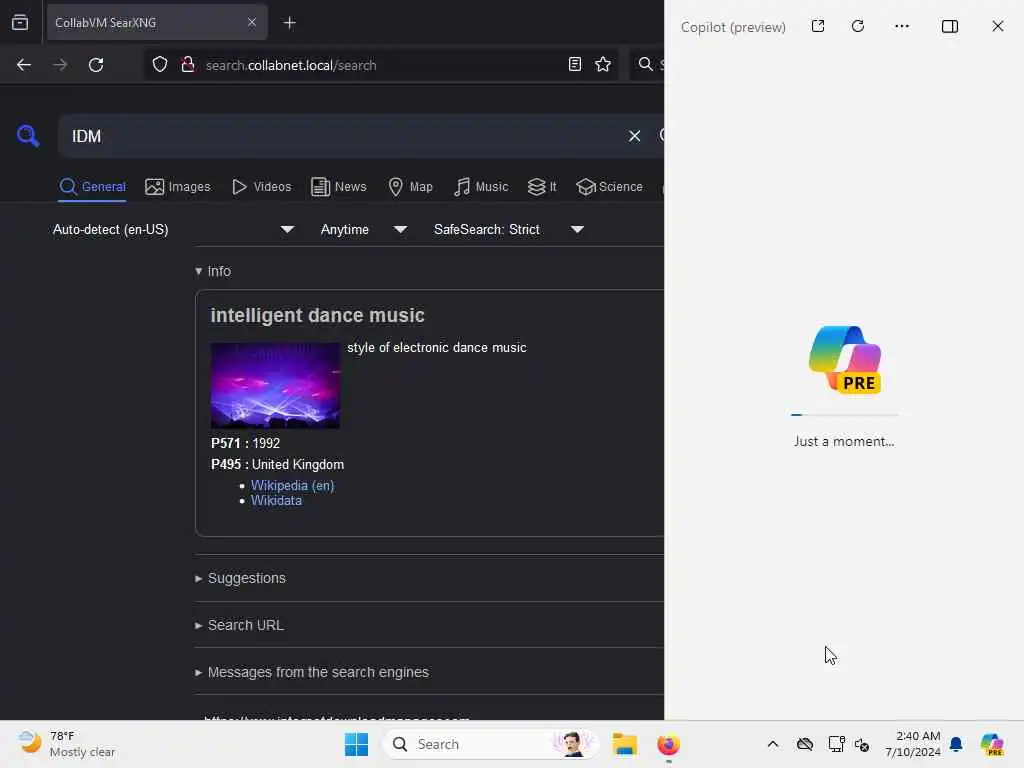The image size is (1024, 768).
Task: Expand Messages from the search engines
Action: [312, 672]
